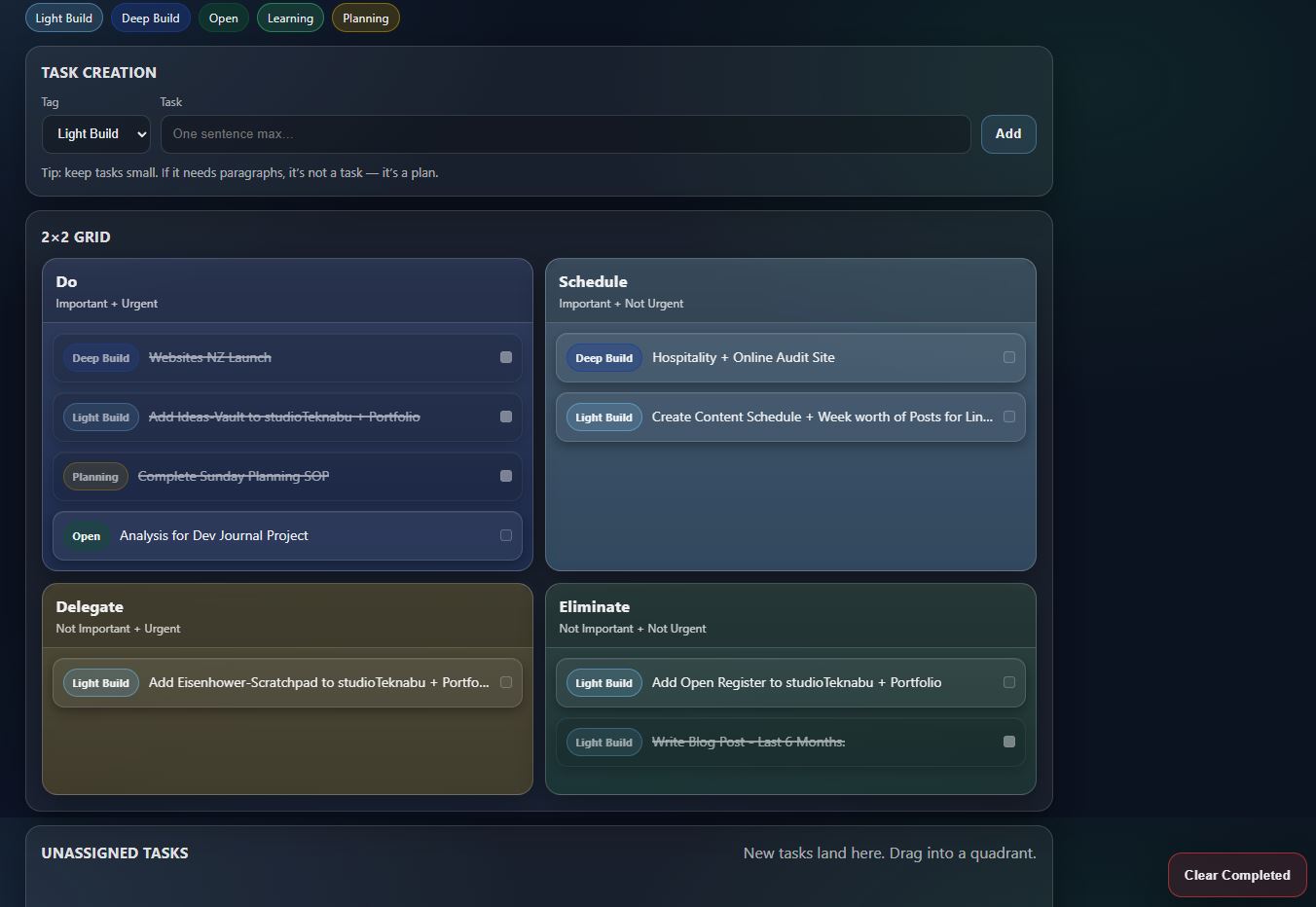Viewport: 1316px width, 907px height.
Task: Click Planning badge on Sunday Planning SOP task
Action: [94, 477]
